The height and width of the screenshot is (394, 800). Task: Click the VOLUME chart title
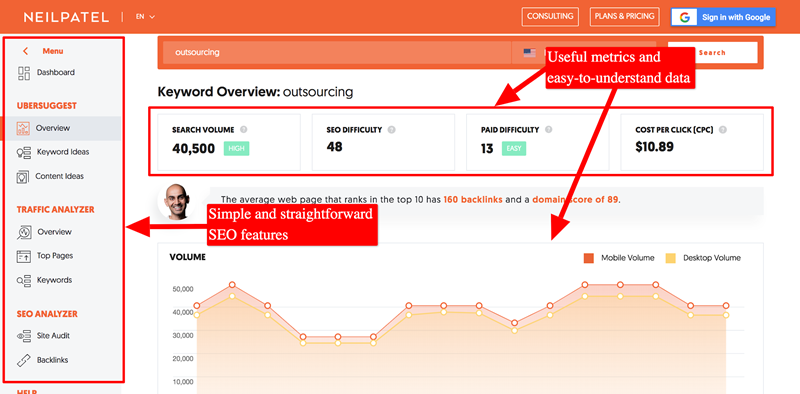click(x=188, y=257)
